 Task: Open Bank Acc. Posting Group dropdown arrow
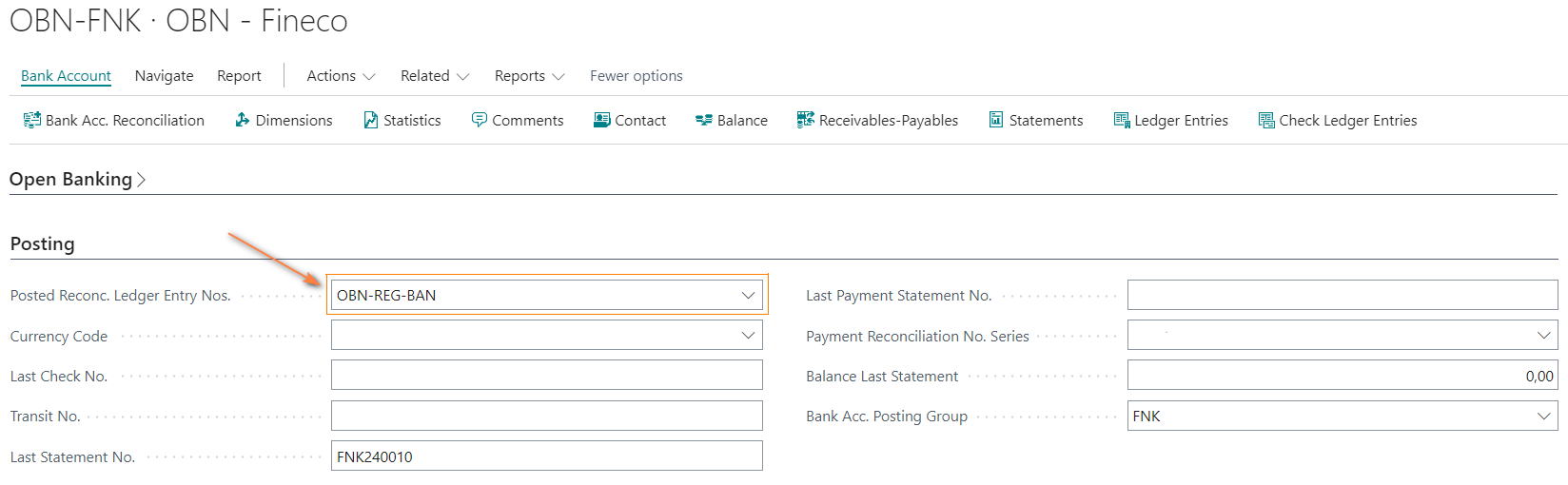click(x=1543, y=417)
